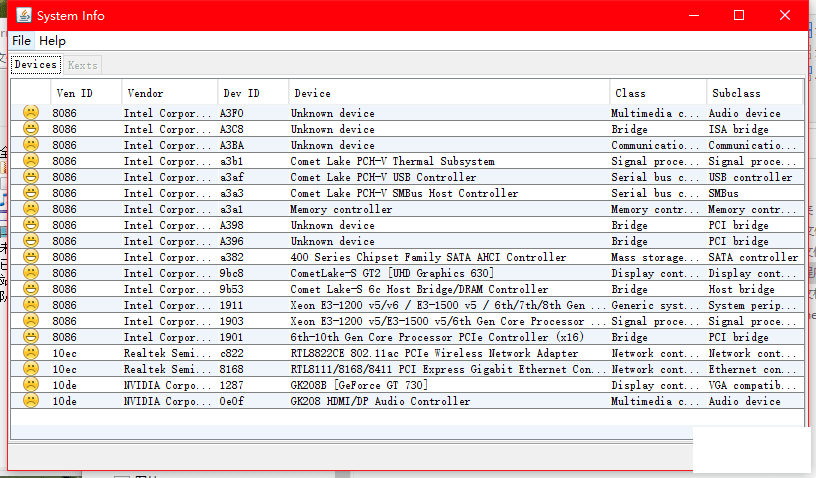Screen dimensions: 816x478
Task: Click the smiley icon for device 9b53
Action: (31, 289)
